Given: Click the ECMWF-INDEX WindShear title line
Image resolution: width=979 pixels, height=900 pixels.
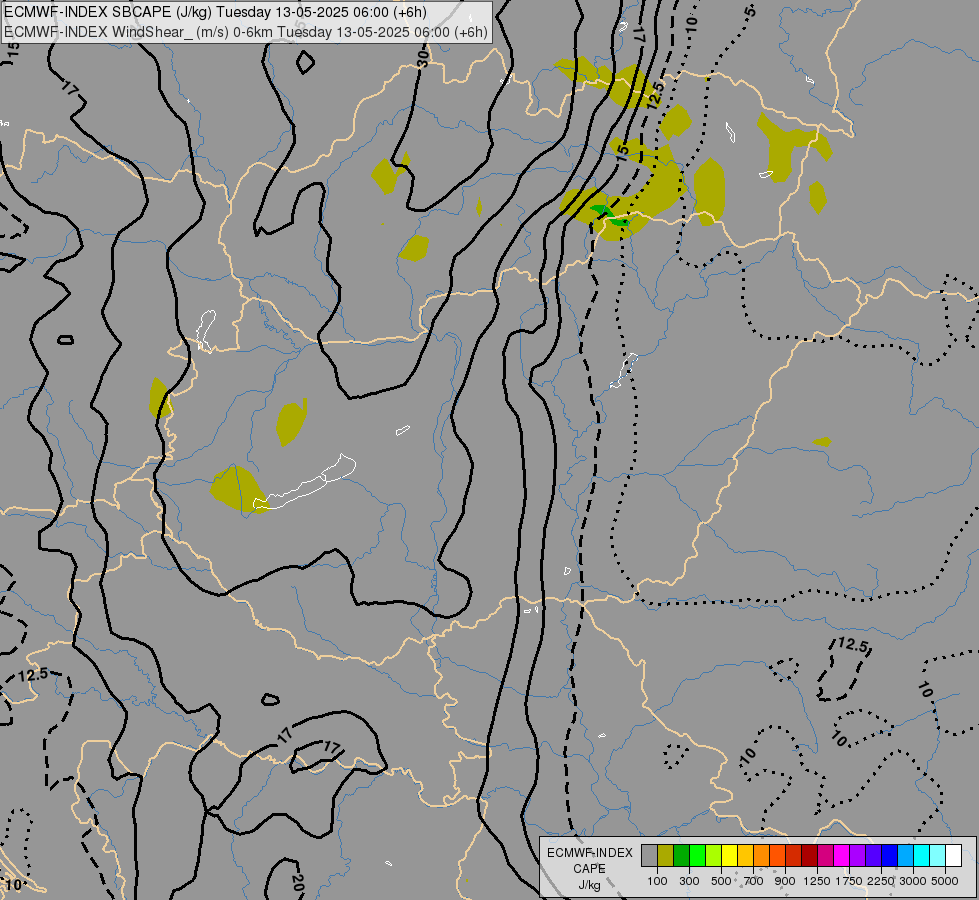Looking at the screenshot, I should 245,32.
